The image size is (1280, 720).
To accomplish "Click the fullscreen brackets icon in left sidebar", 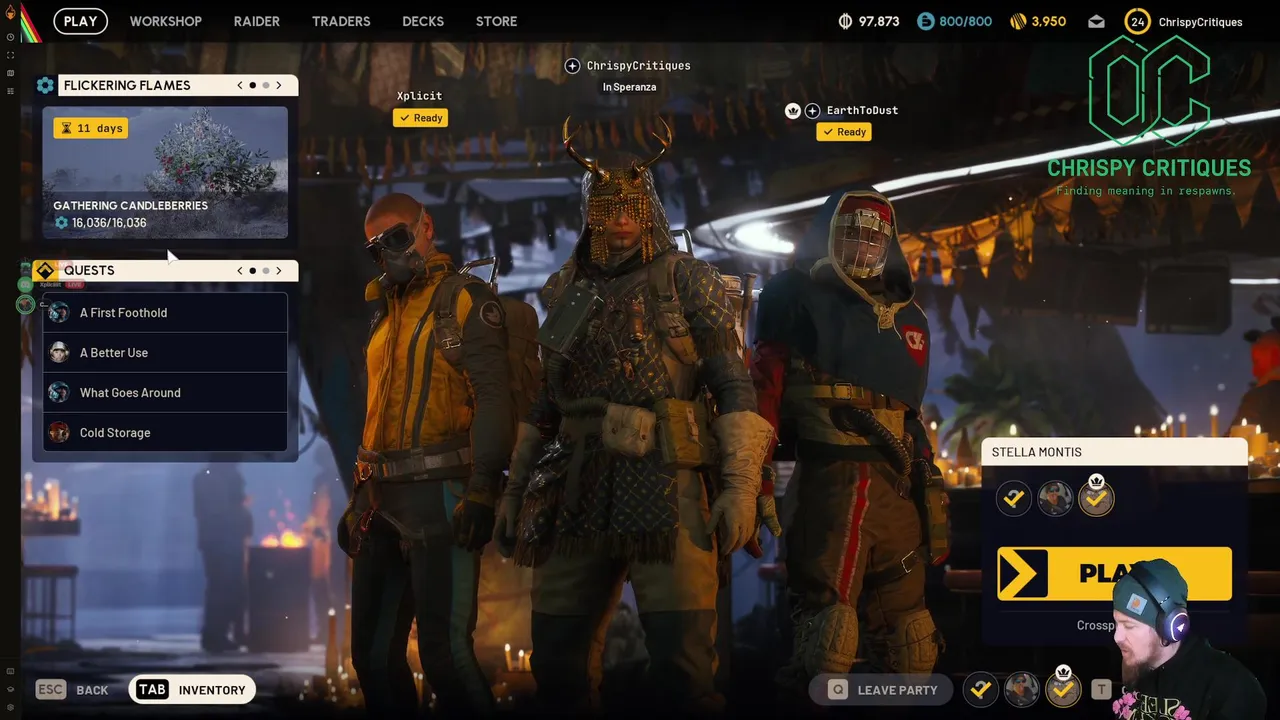I will click(x=10, y=55).
